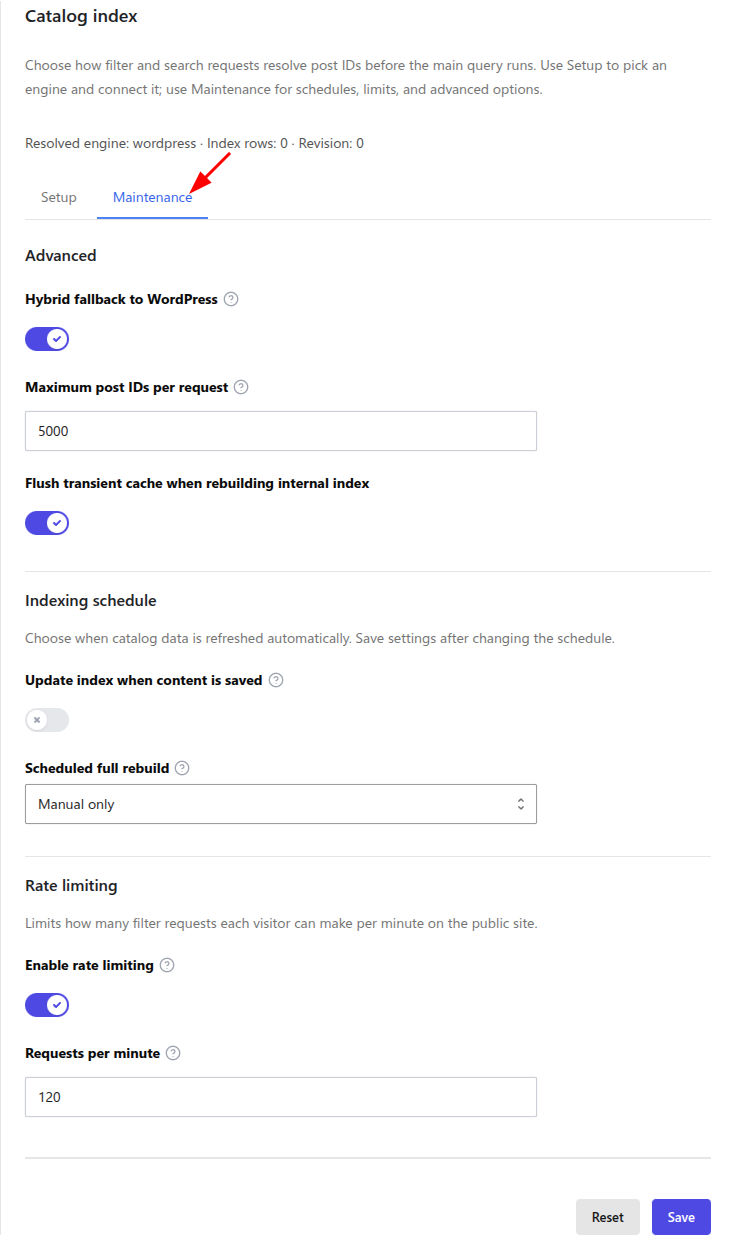Focus the Maximum post IDs input field
The height and width of the screenshot is (1250, 729).
[281, 431]
